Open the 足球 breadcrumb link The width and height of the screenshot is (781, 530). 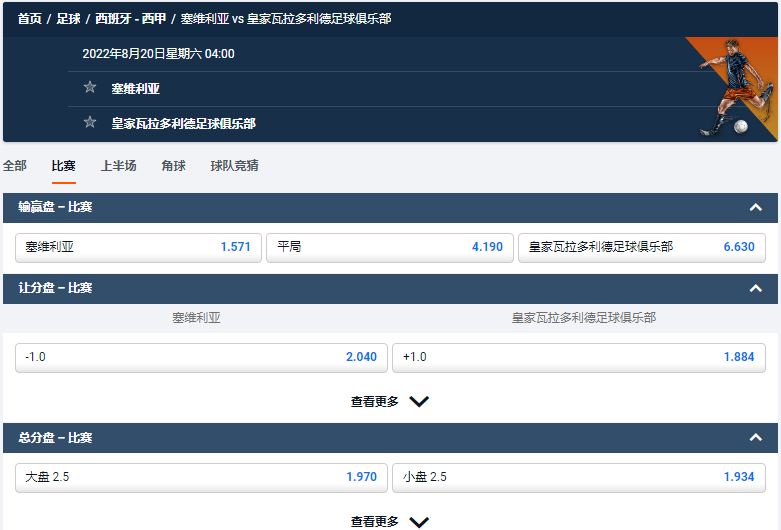(68, 19)
